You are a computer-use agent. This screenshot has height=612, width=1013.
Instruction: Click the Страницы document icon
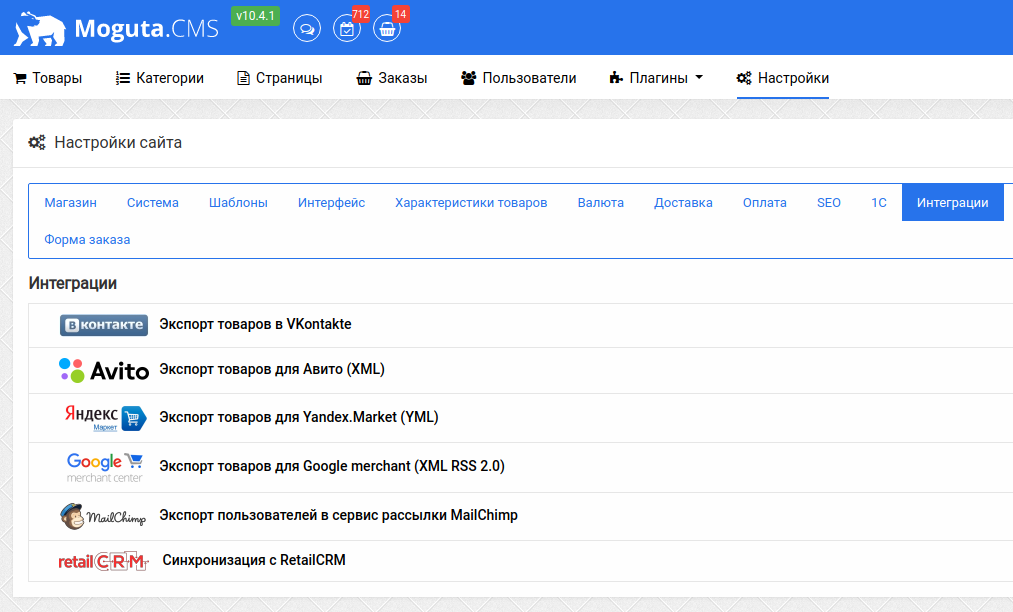point(243,78)
